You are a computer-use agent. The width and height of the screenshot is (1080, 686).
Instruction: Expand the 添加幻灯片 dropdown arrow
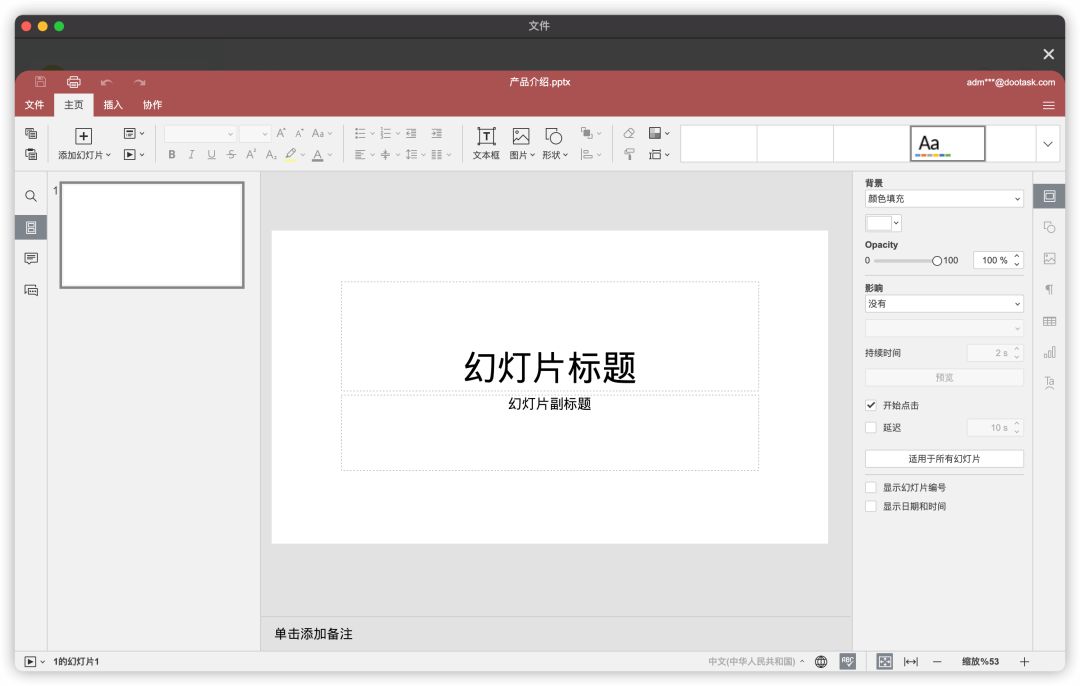pyautogui.click(x=108, y=155)
